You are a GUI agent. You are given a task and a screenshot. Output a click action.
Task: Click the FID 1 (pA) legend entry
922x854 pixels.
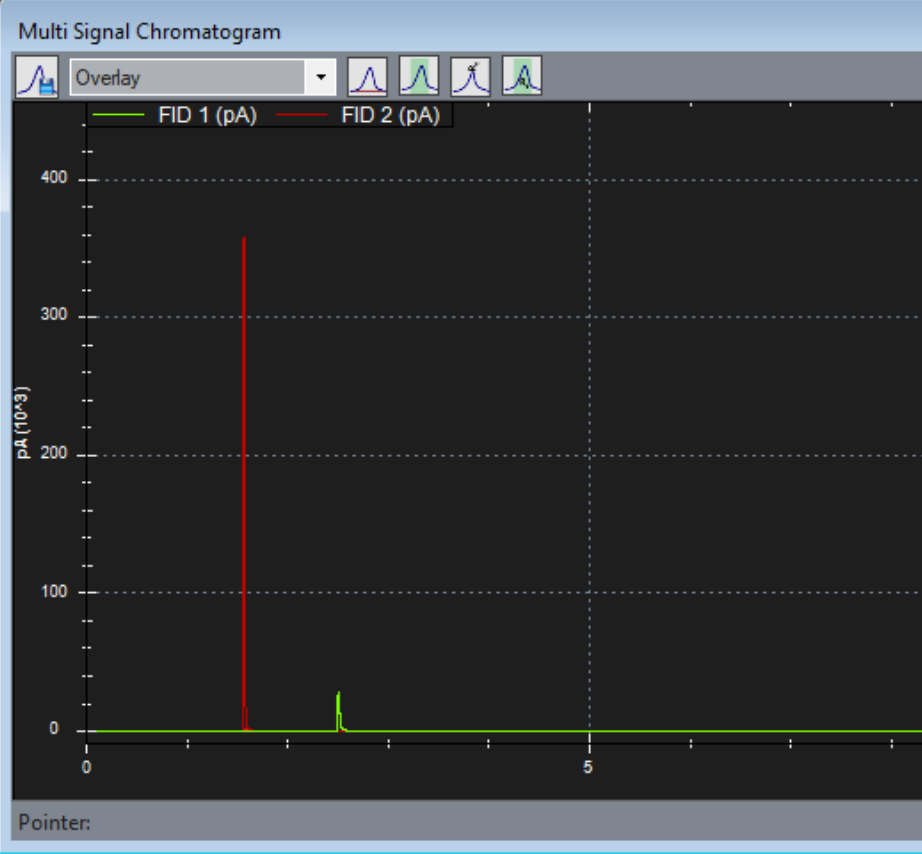175,115
